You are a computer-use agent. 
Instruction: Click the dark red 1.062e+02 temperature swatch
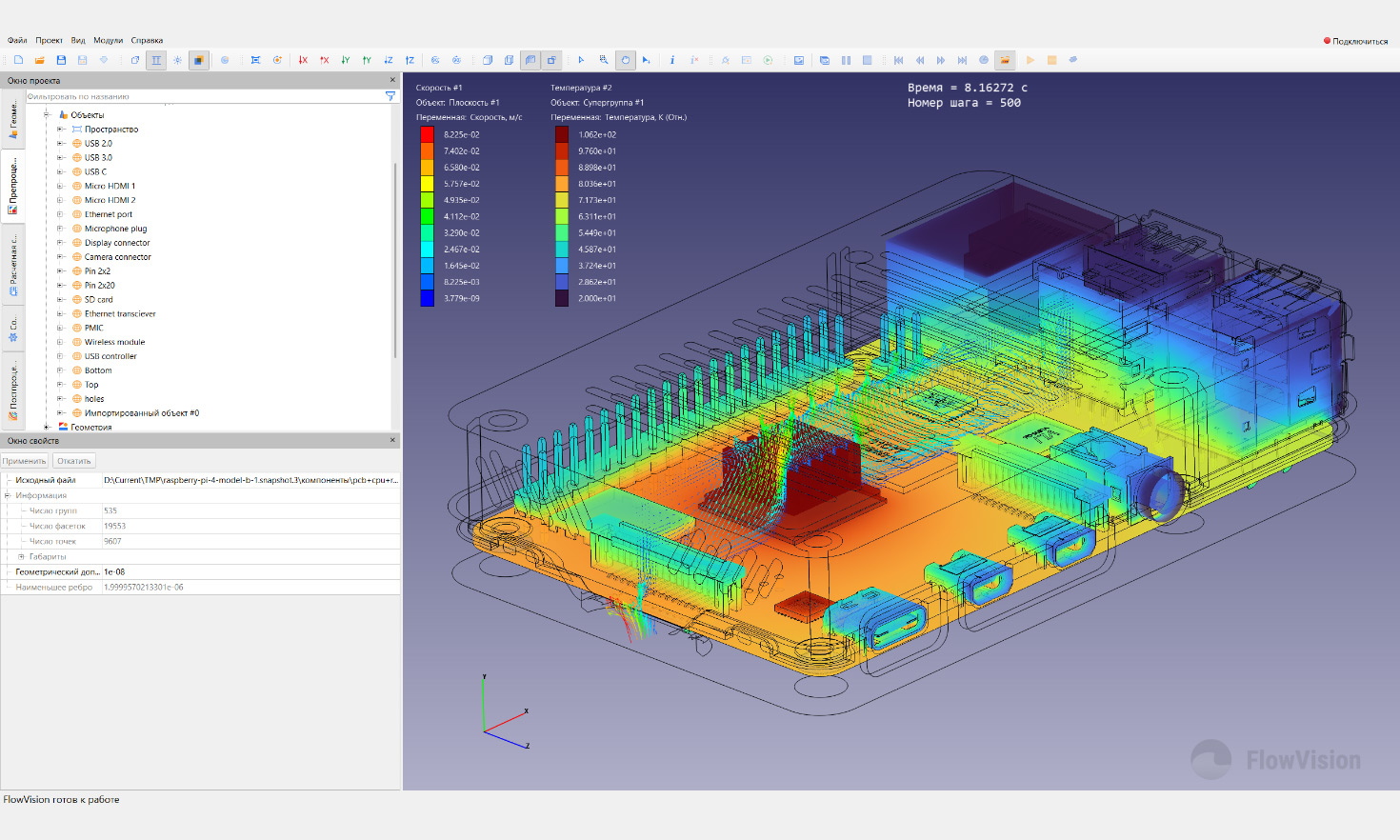click(x=562, y=134)
